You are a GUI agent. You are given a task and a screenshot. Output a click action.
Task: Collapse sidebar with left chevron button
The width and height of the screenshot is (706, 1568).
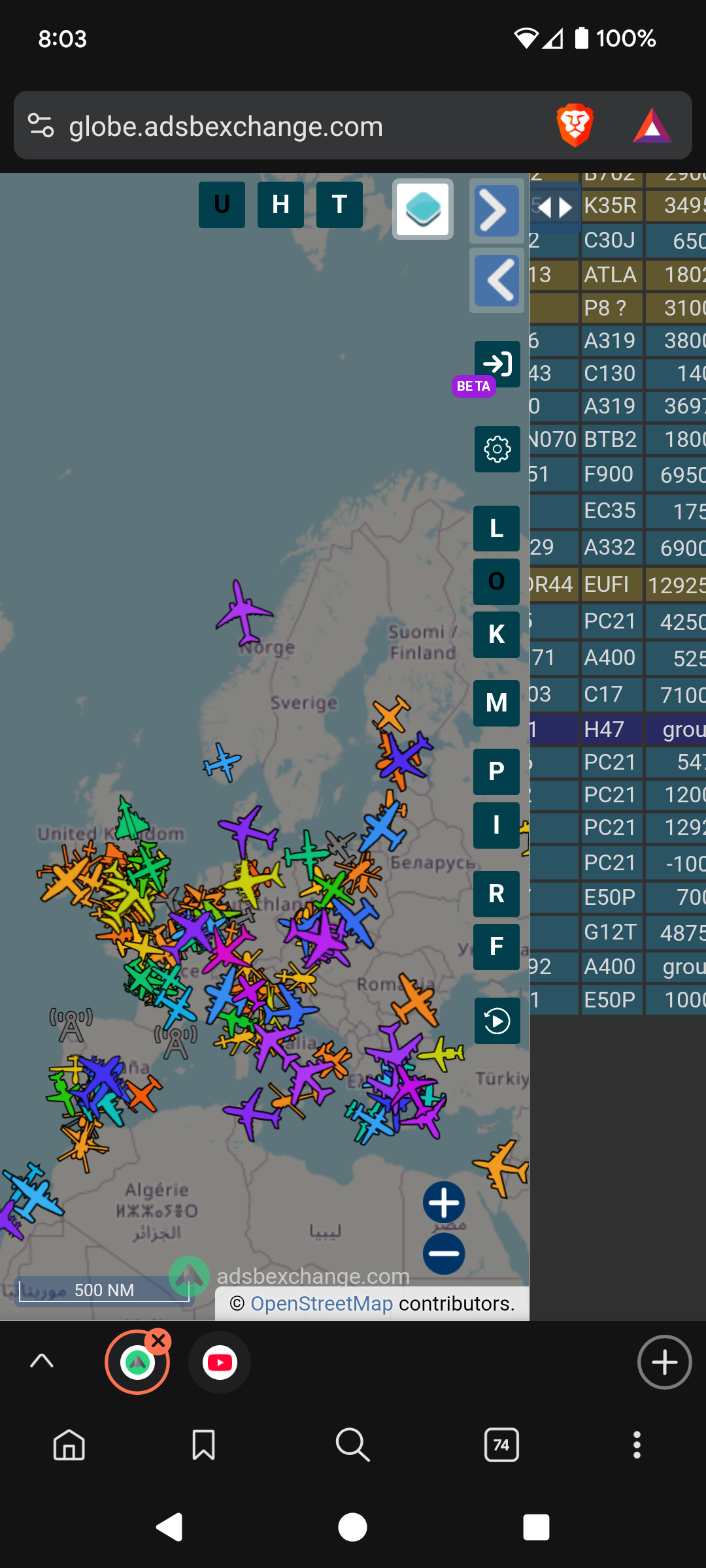click(497, 280)
